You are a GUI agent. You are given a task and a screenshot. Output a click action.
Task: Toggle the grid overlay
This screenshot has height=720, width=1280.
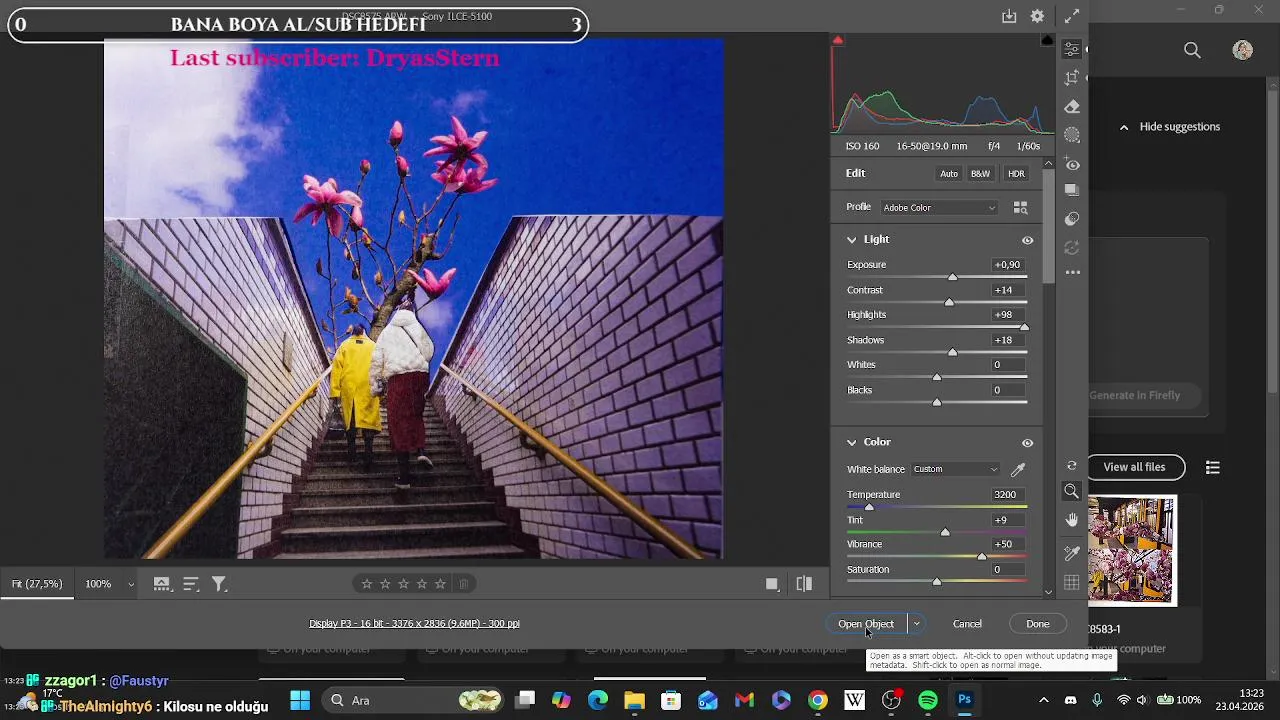[x=1072, y=583]
